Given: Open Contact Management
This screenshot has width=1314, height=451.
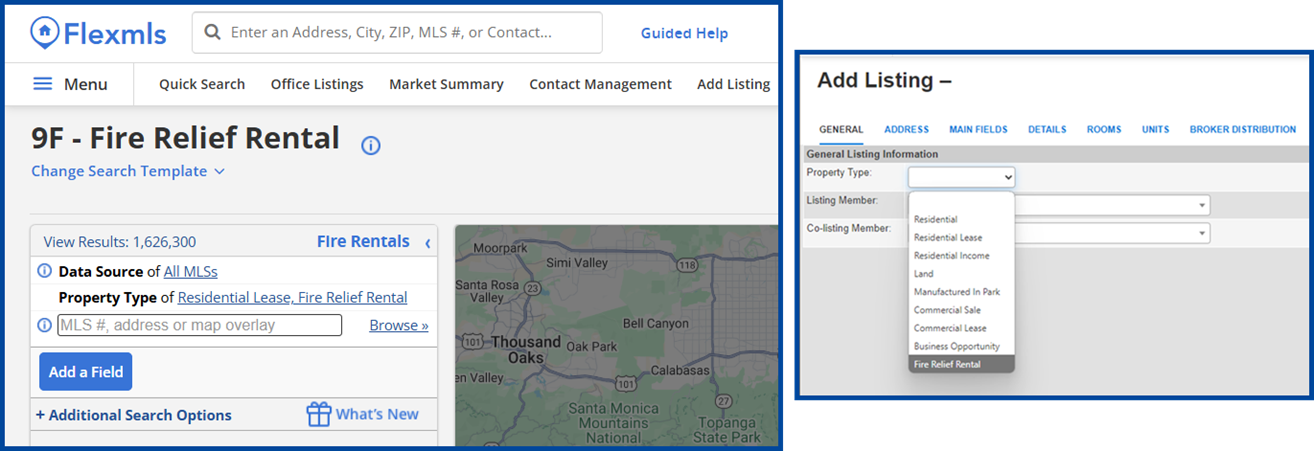Looking at the screenshot, I should point(600,84).
